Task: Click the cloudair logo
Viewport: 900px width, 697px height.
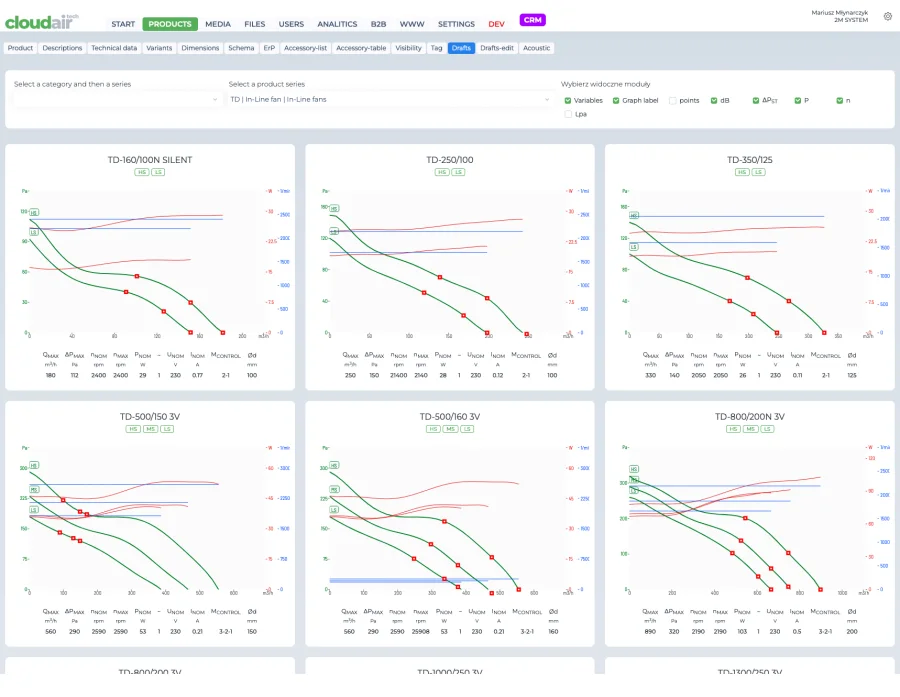Action: pos(41,22)
